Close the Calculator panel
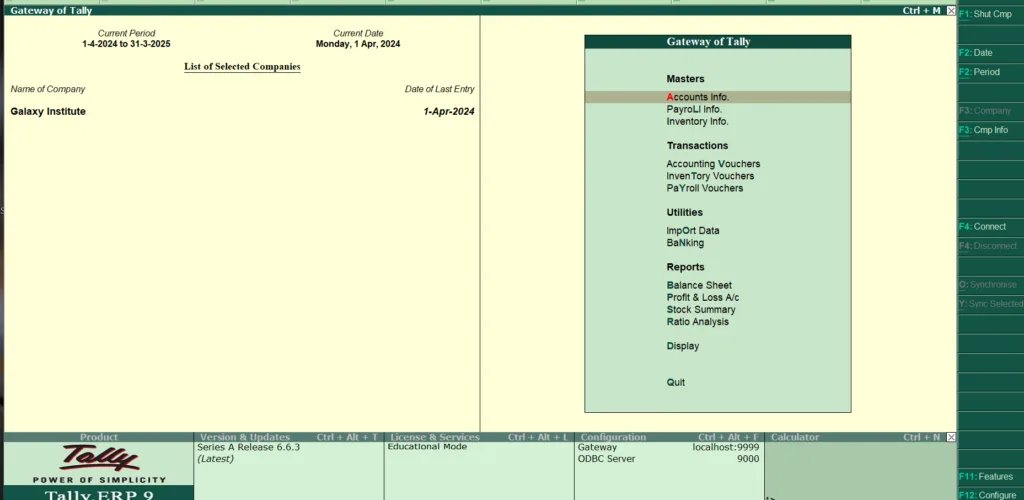1024x500 pixels. click(951, 437)
